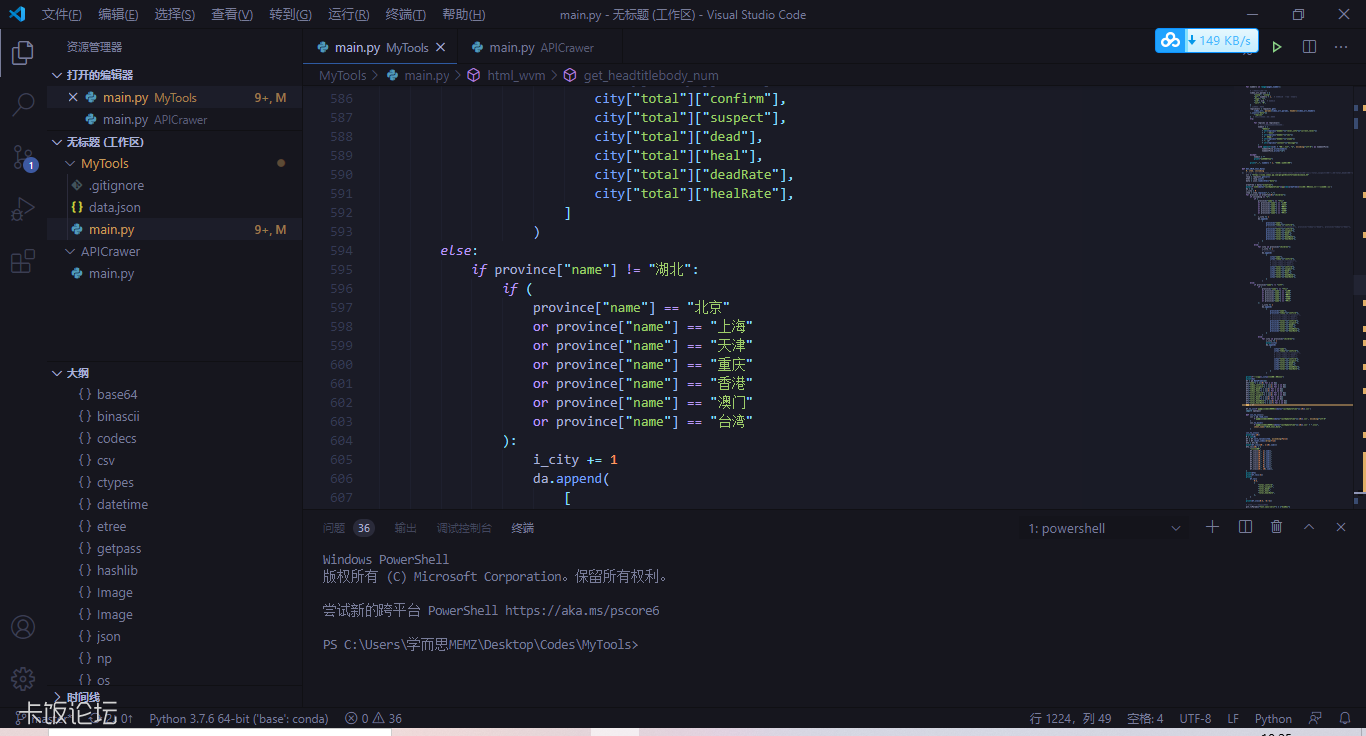Open the 查看(V) menu

232,14
